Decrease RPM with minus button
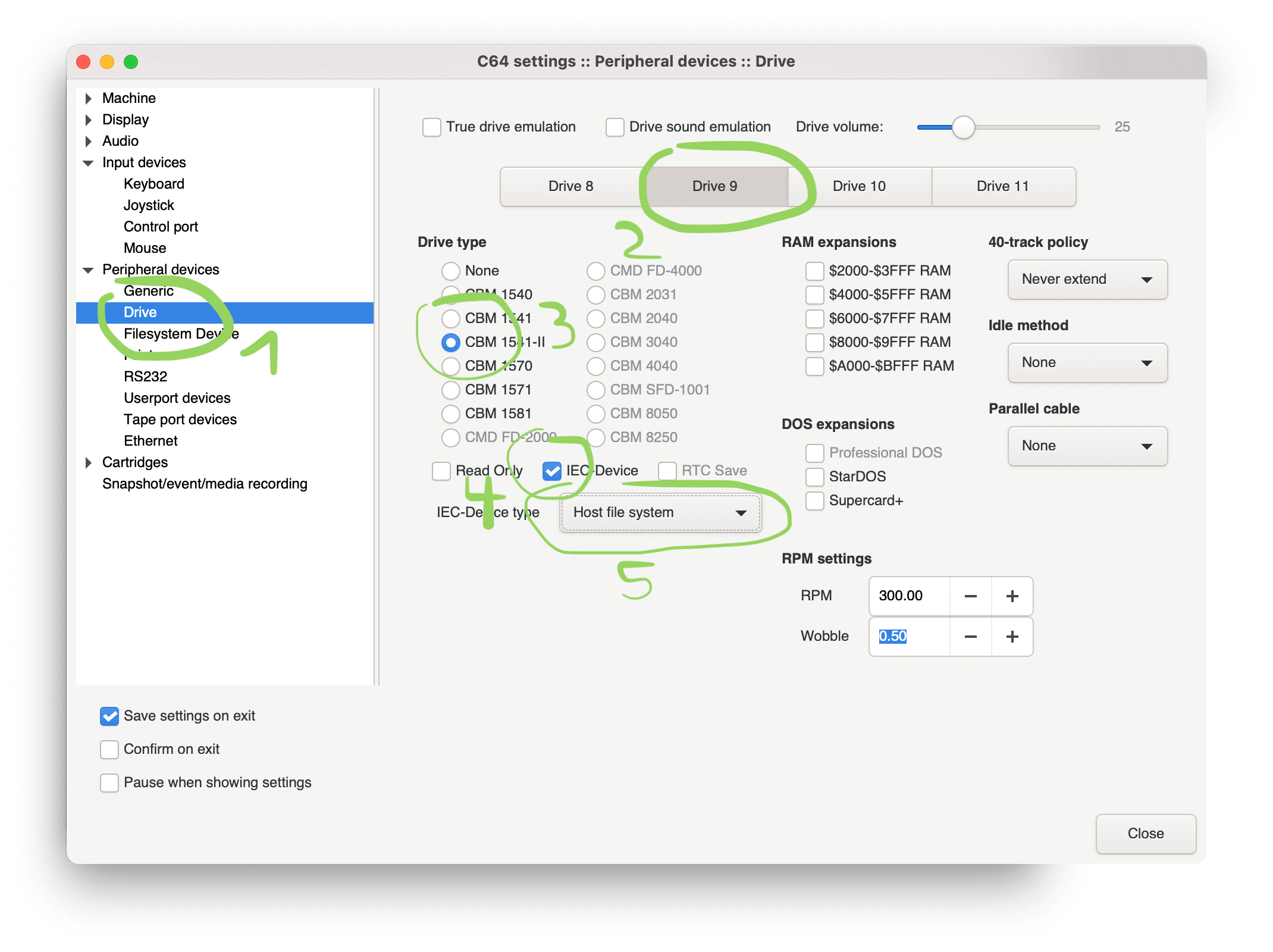Image resolution: width=1273 pixels, height=952 pixels. click(971, 596)
